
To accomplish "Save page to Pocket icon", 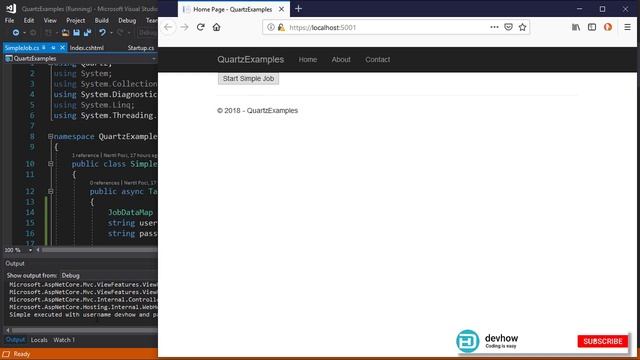I will point(508,27).
